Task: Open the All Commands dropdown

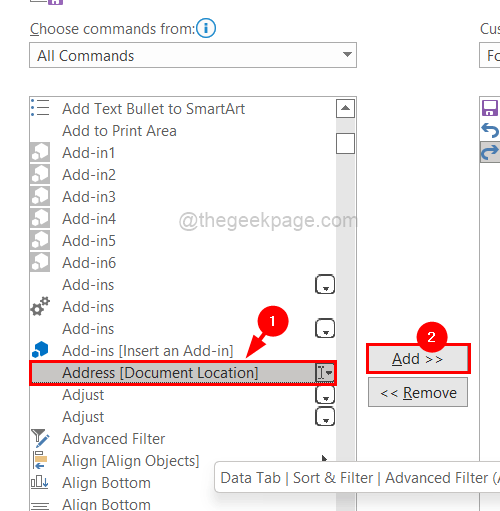Action: tap(193, 55)
